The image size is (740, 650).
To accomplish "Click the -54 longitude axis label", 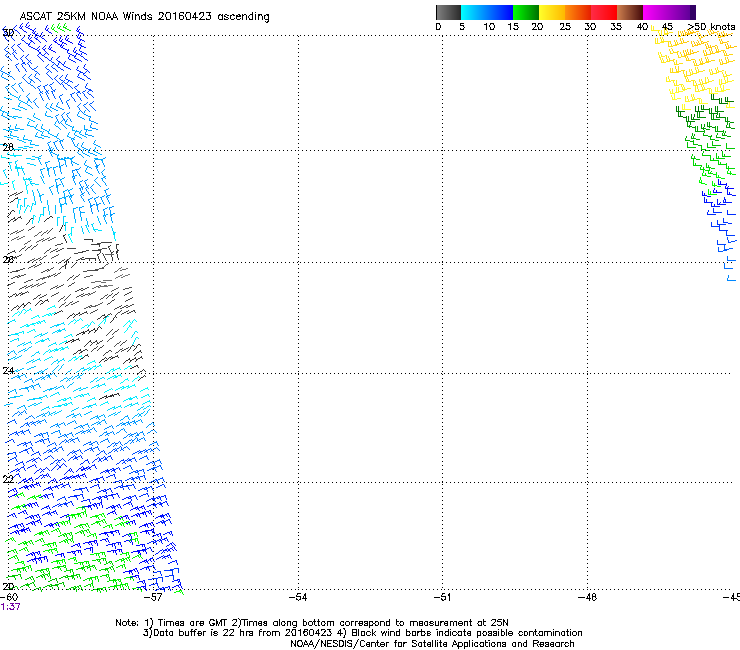I will (298, 597).
